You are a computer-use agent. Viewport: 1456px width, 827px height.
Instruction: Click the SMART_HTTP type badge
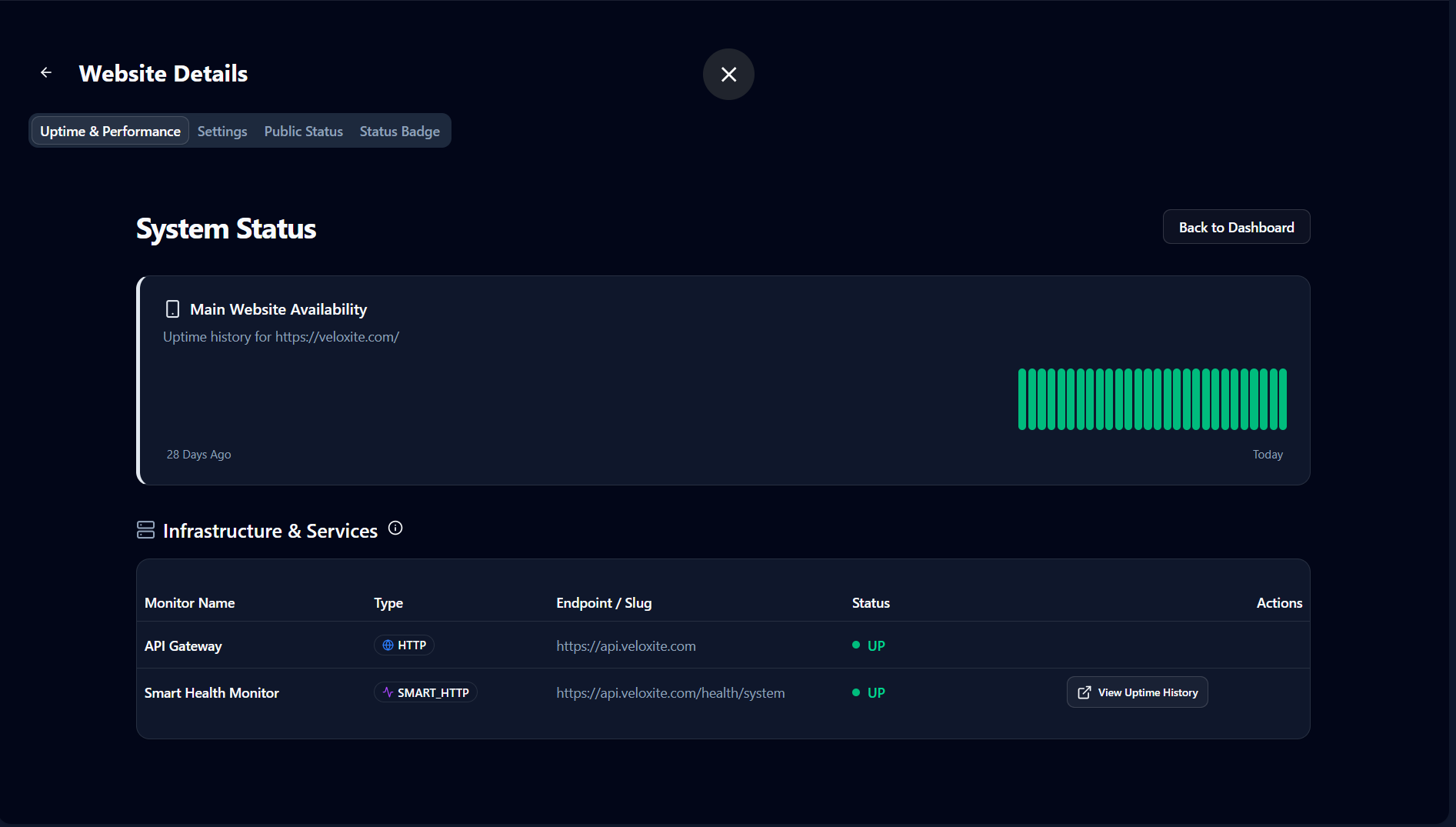pyautogui.click(x=425, y=692)
